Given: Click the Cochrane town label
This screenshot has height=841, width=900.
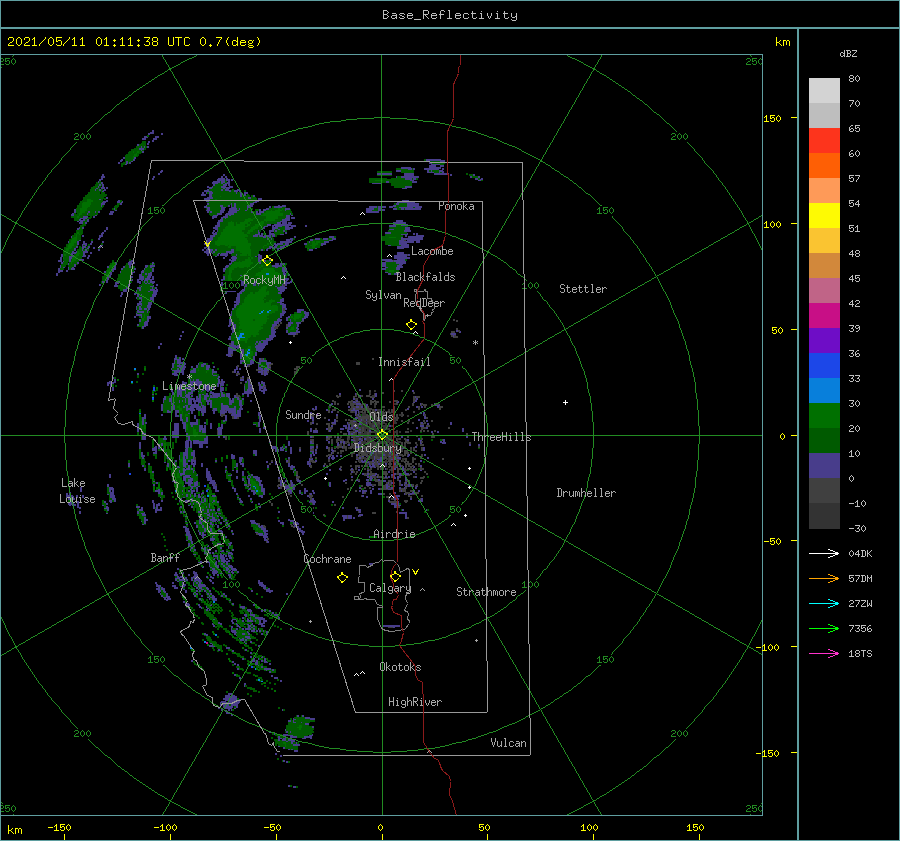Looking at the screenshot, I should (x=327, y=559).
